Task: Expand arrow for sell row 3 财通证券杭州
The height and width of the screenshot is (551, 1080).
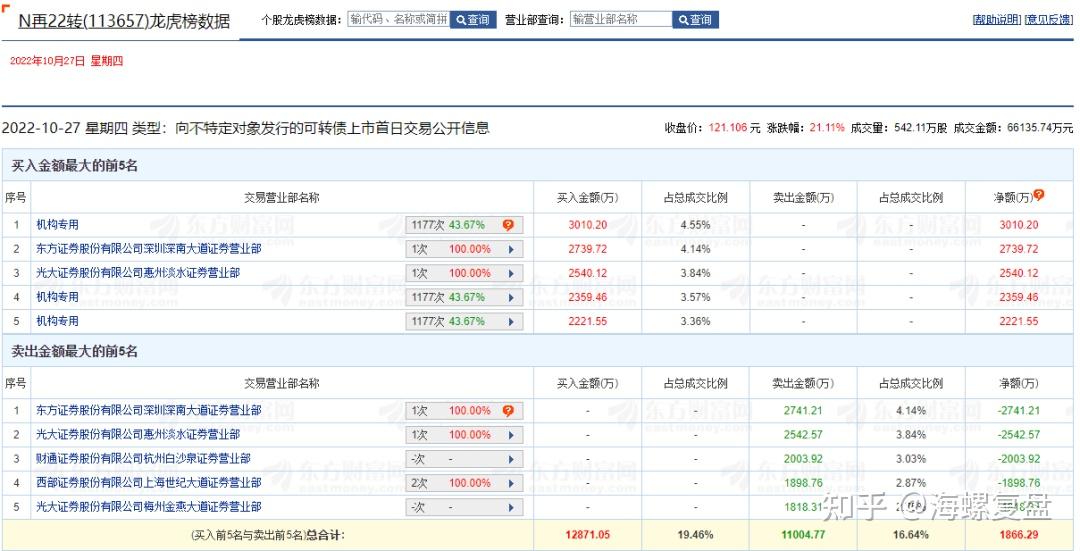Action: 511,459
